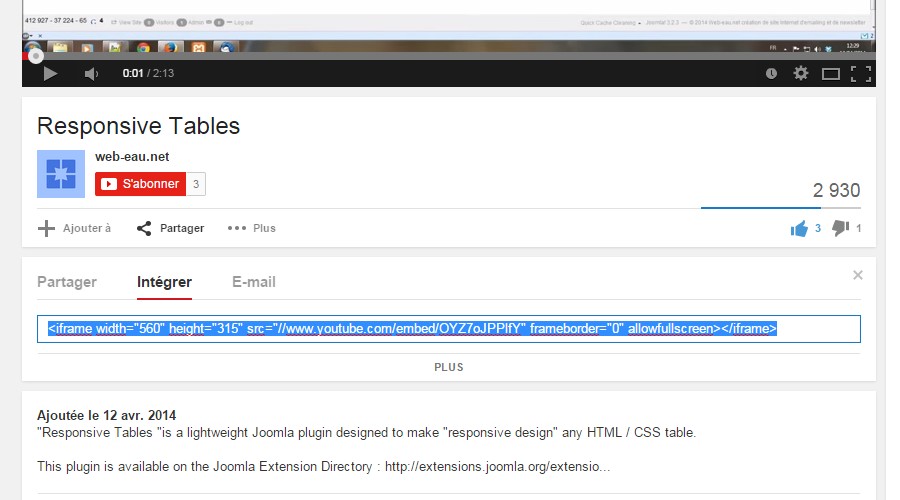
Task: Close the share panel with X
Action: (x=858, y=275)
